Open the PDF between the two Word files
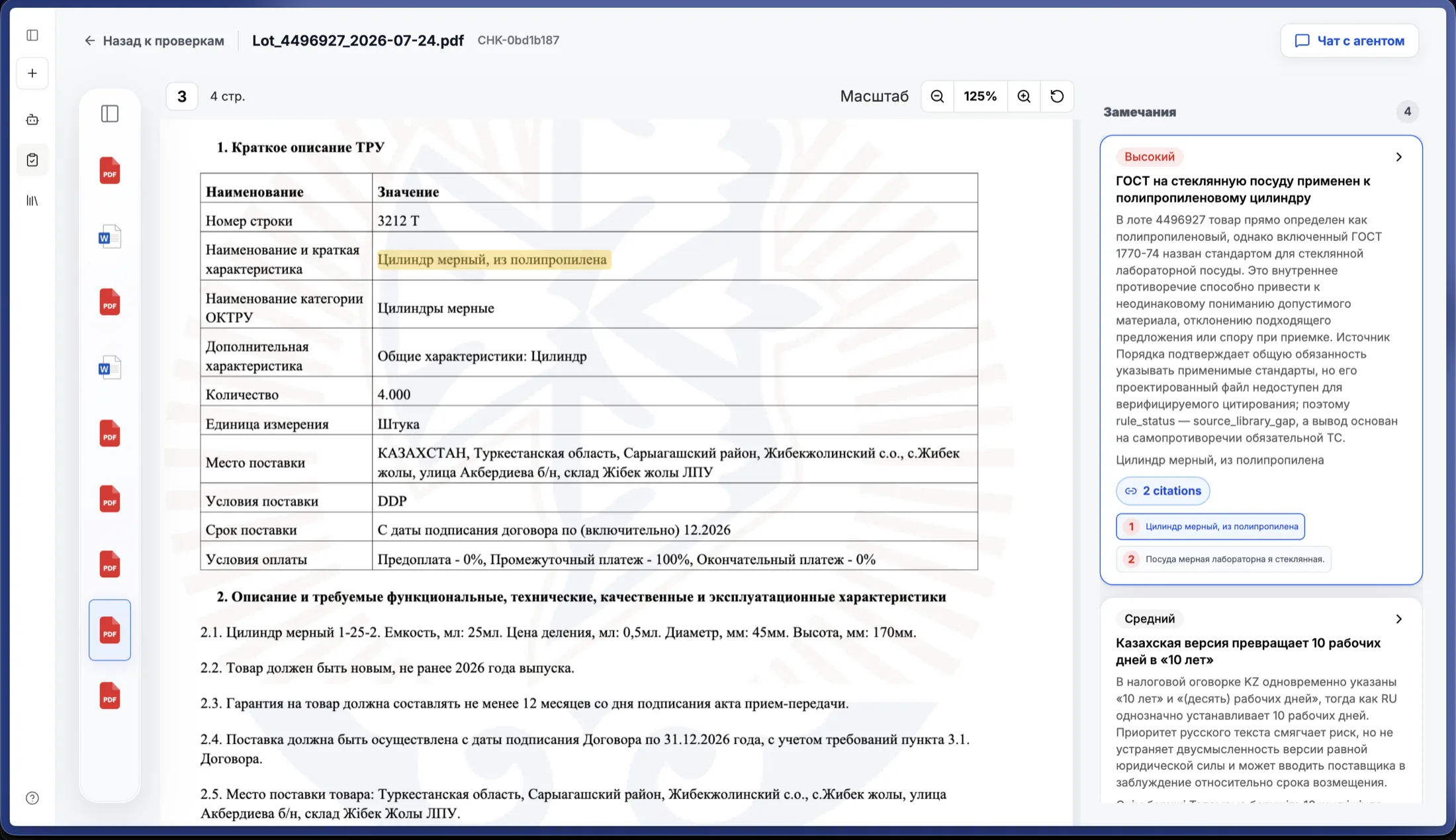Screen dimensions: 1456x840 (110, 302)
